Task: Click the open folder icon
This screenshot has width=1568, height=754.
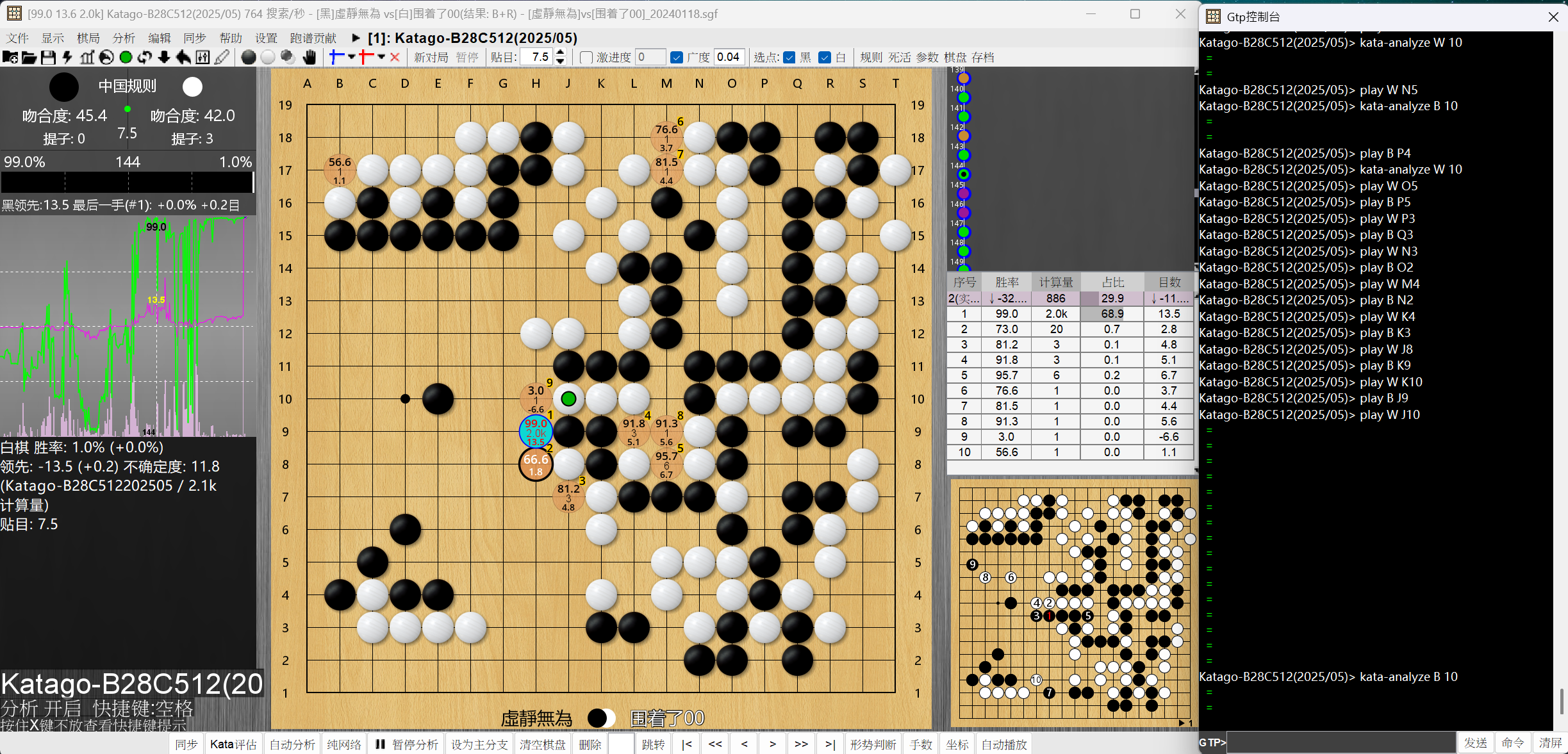Action: click(29, 58)
